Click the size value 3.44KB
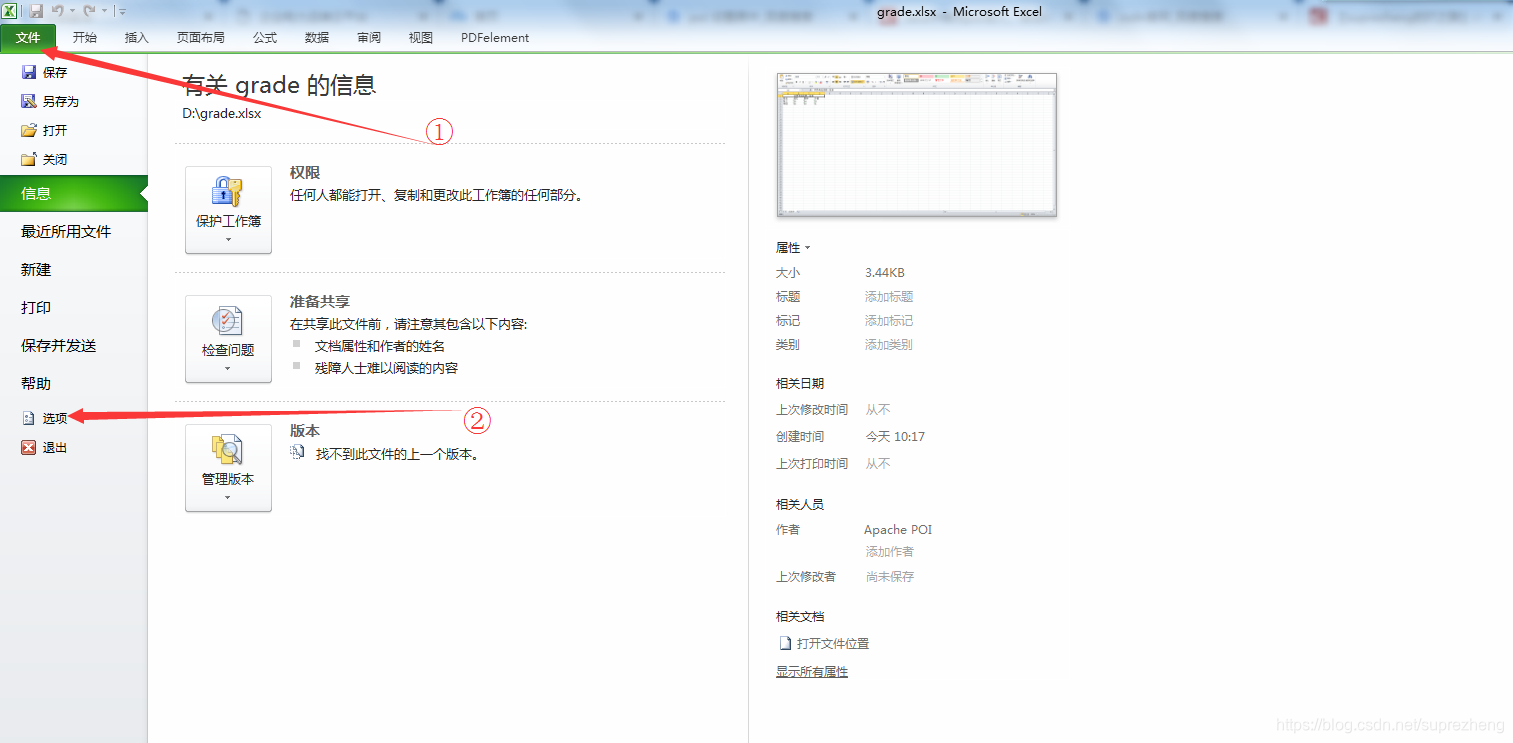Viewport: 1513px width, 743px height. pos(885,273)
